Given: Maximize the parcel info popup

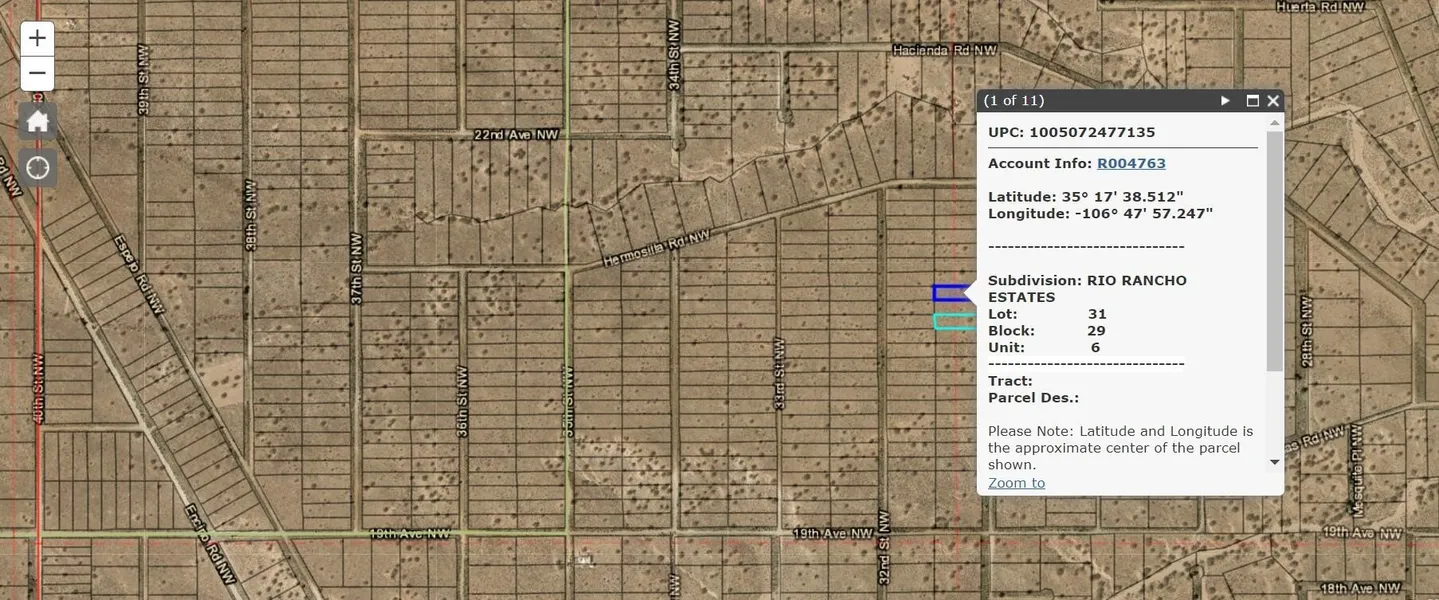Looking at the screenshot, I should [x=1252, y=101].
